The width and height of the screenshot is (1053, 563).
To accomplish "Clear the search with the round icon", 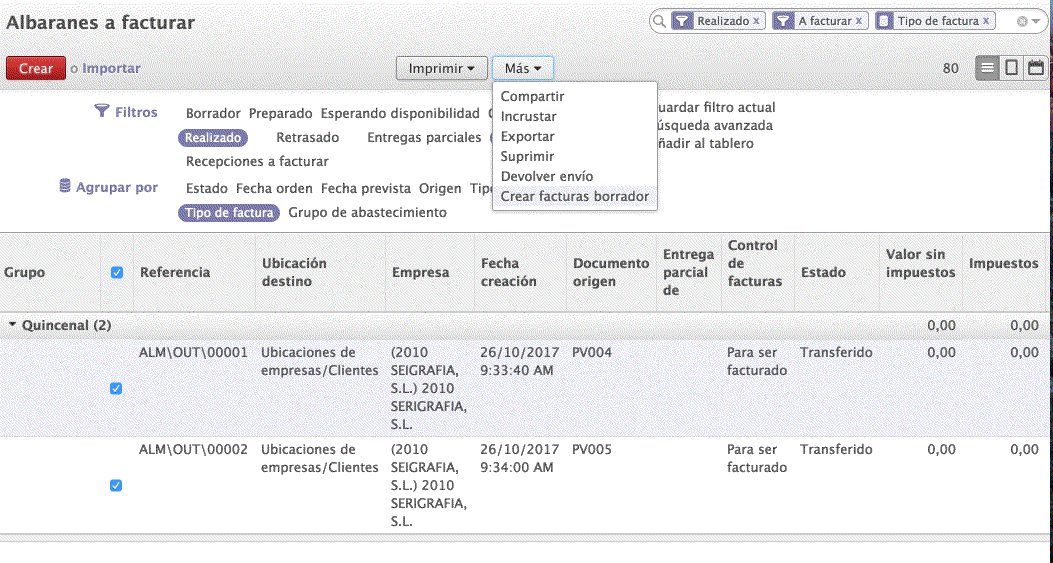I will [1022, 21].
